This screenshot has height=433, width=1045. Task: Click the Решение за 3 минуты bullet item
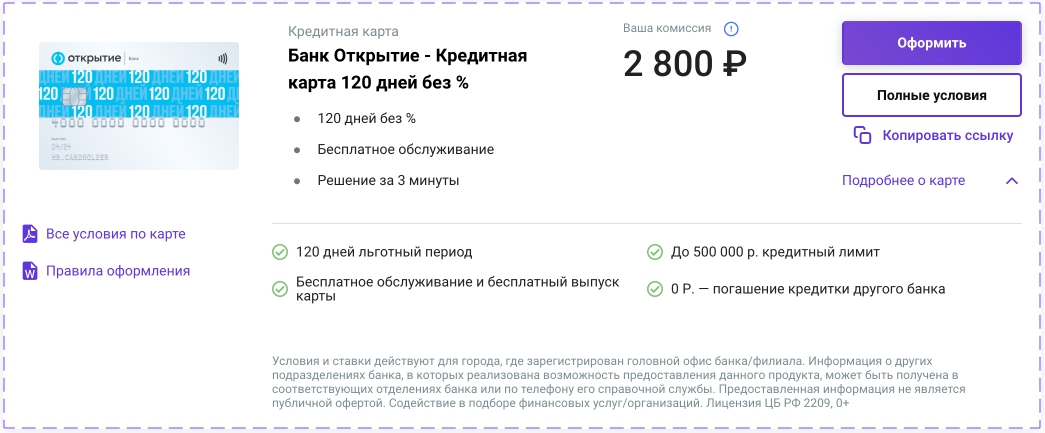click(x=388, y=181)
